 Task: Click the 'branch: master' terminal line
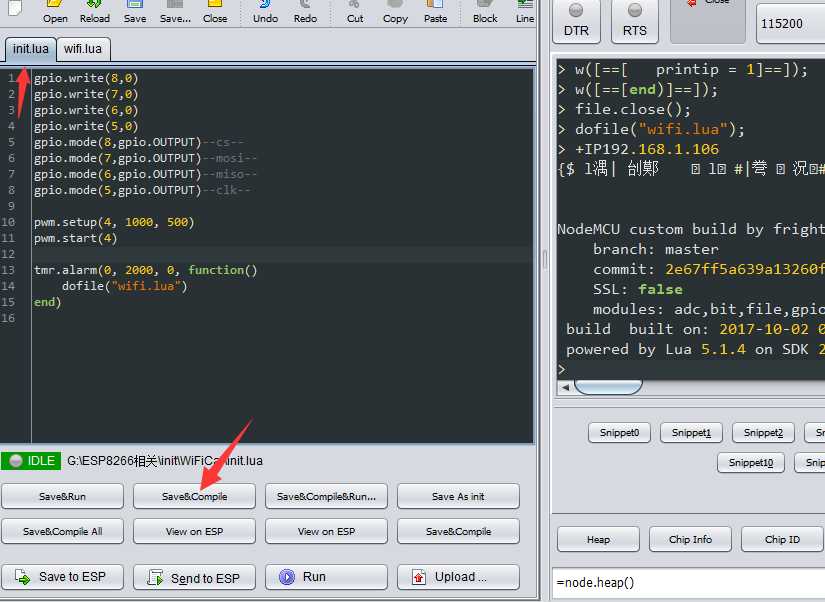(x=655, y=249)
